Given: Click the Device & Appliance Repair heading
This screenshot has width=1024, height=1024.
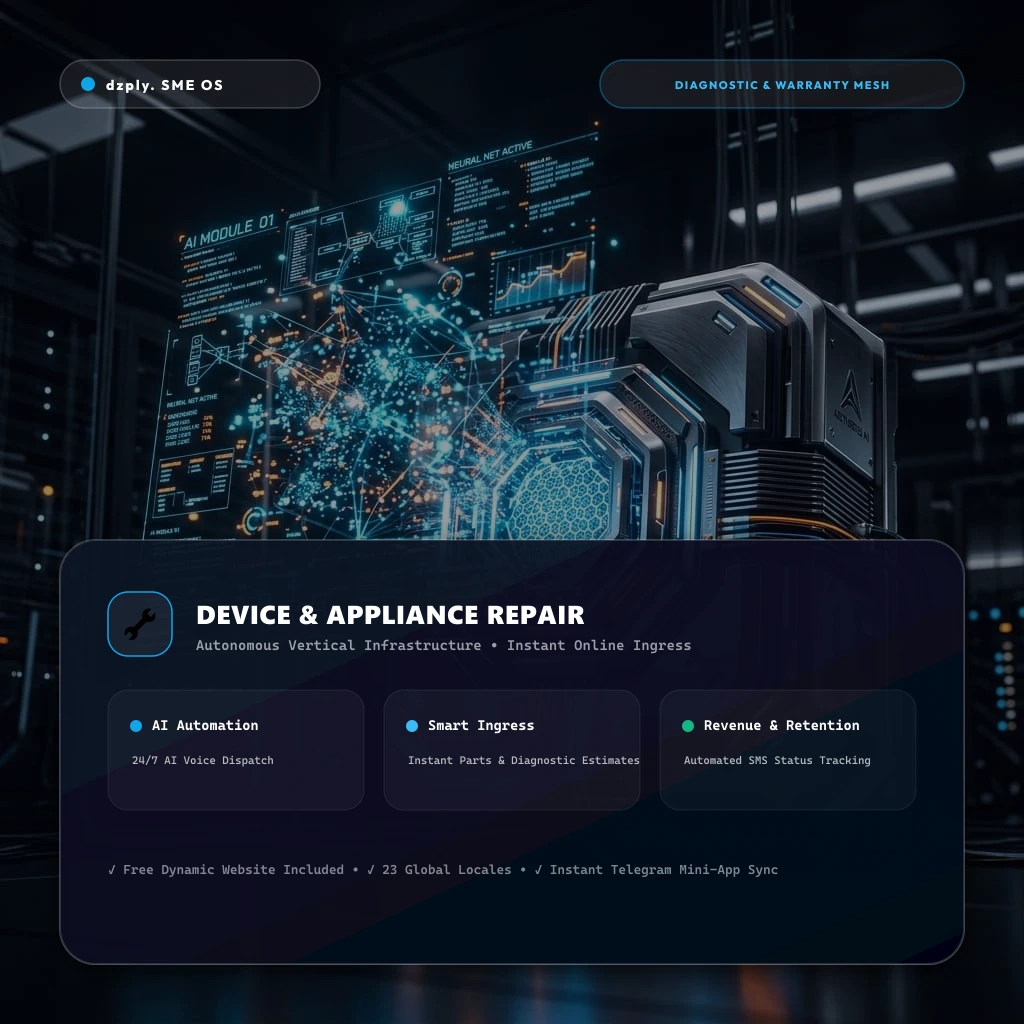Looking at the screenshot, I should click(390, 615).
